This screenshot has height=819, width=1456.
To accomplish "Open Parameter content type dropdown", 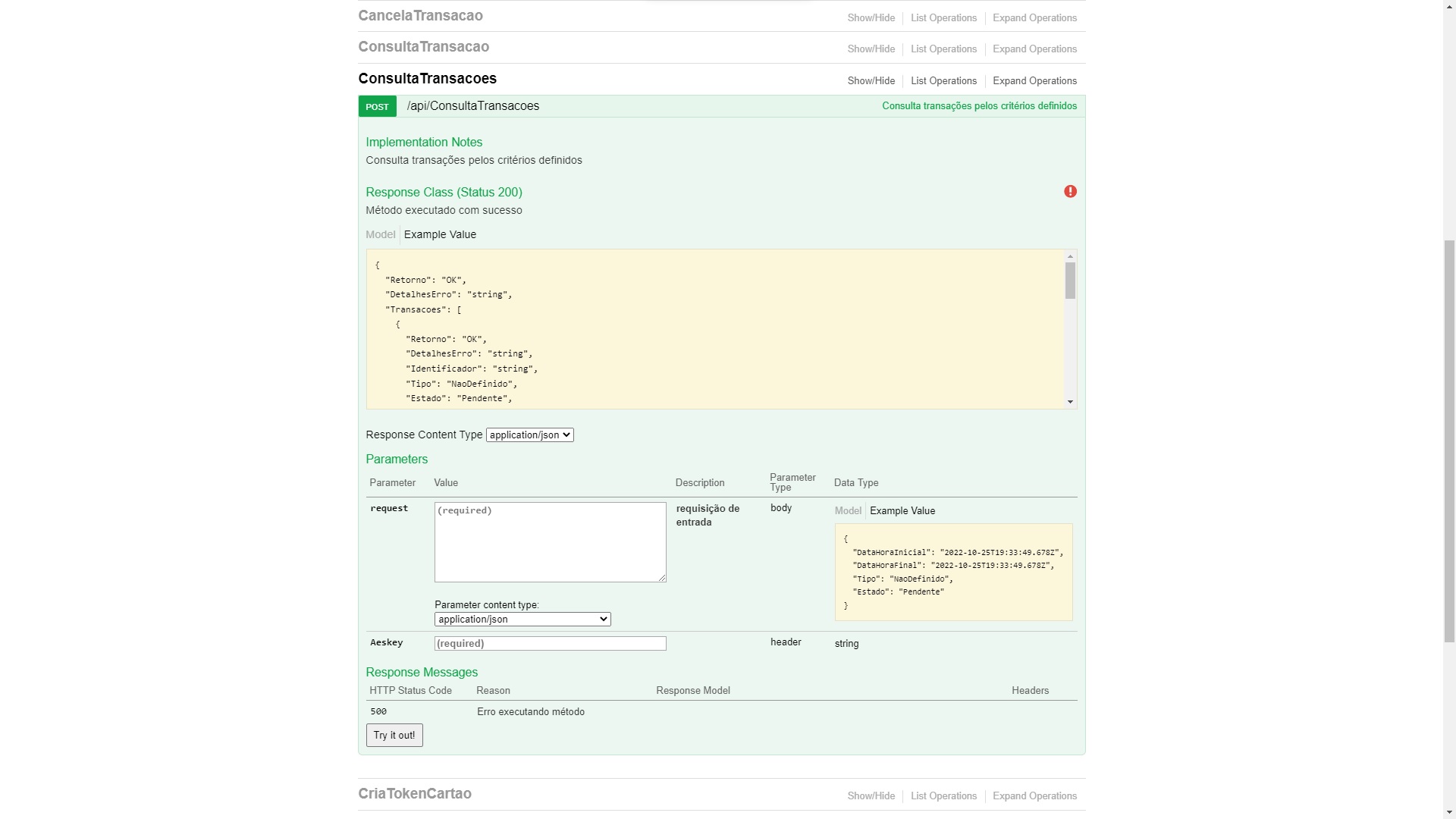I will [x=522, y=620].
